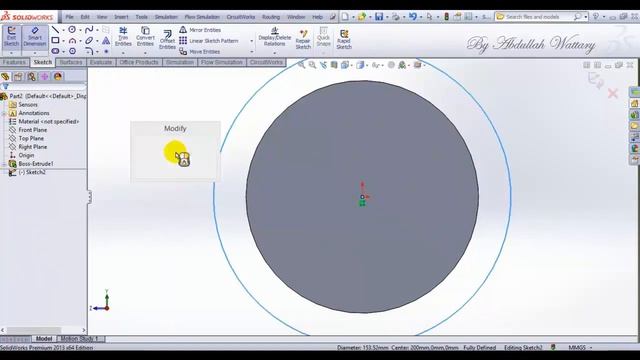Click the Rebuild traffic light icon

click(447, 17)
